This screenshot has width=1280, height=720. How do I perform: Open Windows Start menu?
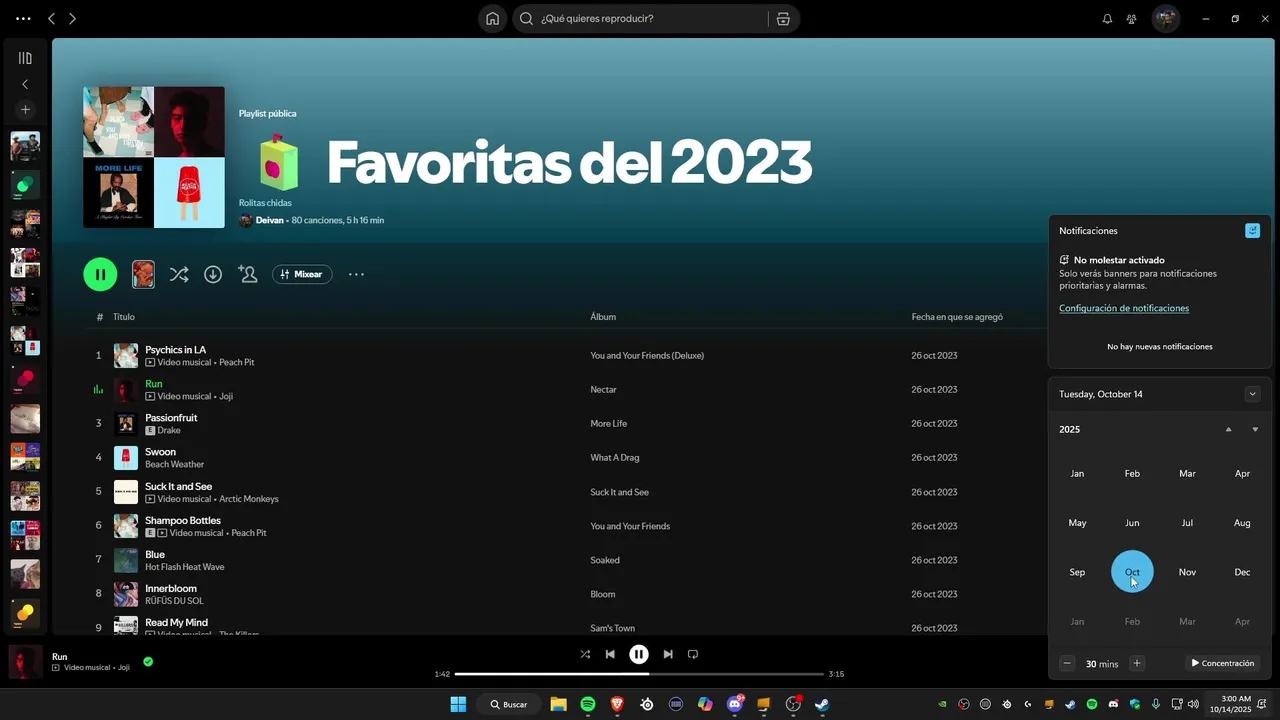458,704
